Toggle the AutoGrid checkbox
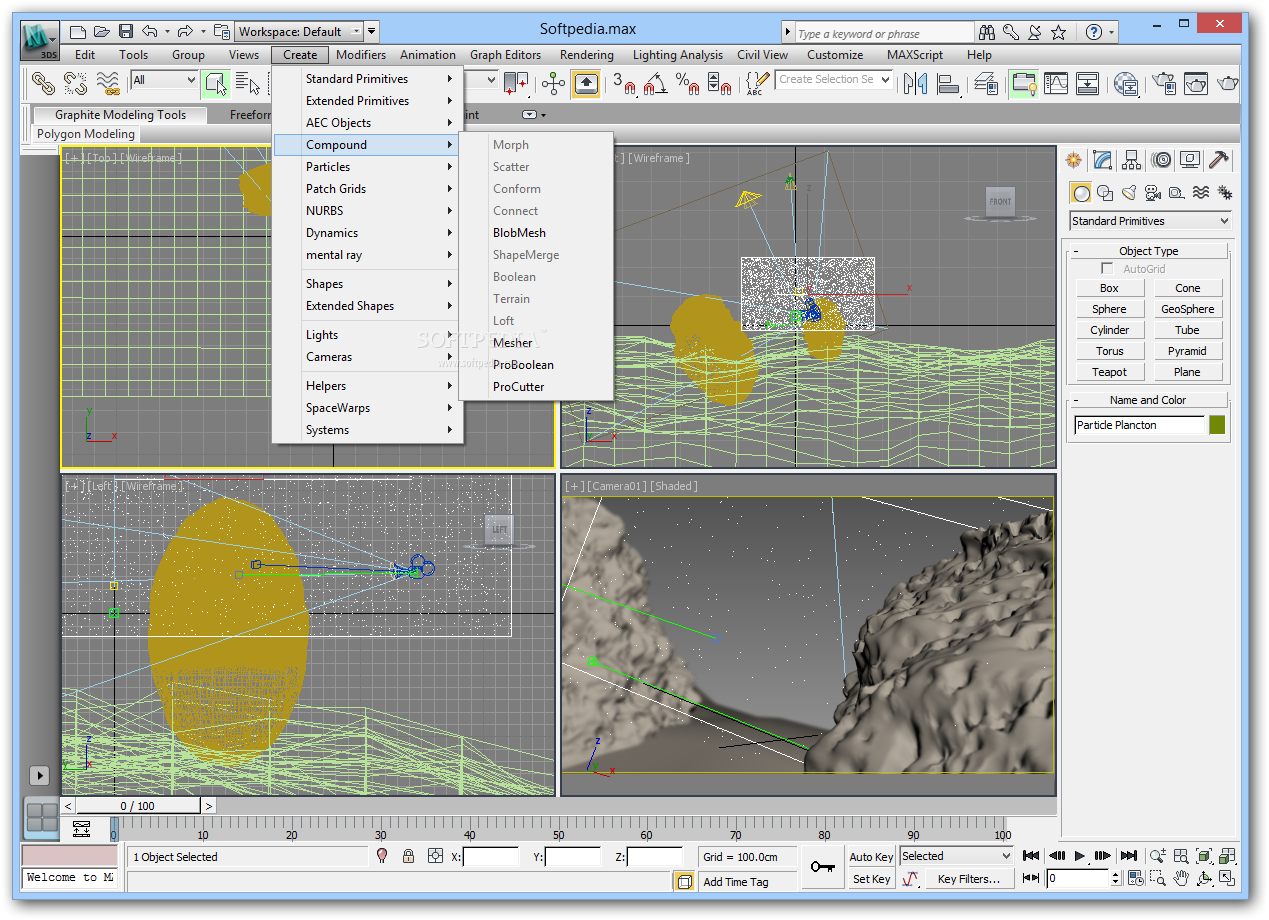 click(x=1107, y=269)
